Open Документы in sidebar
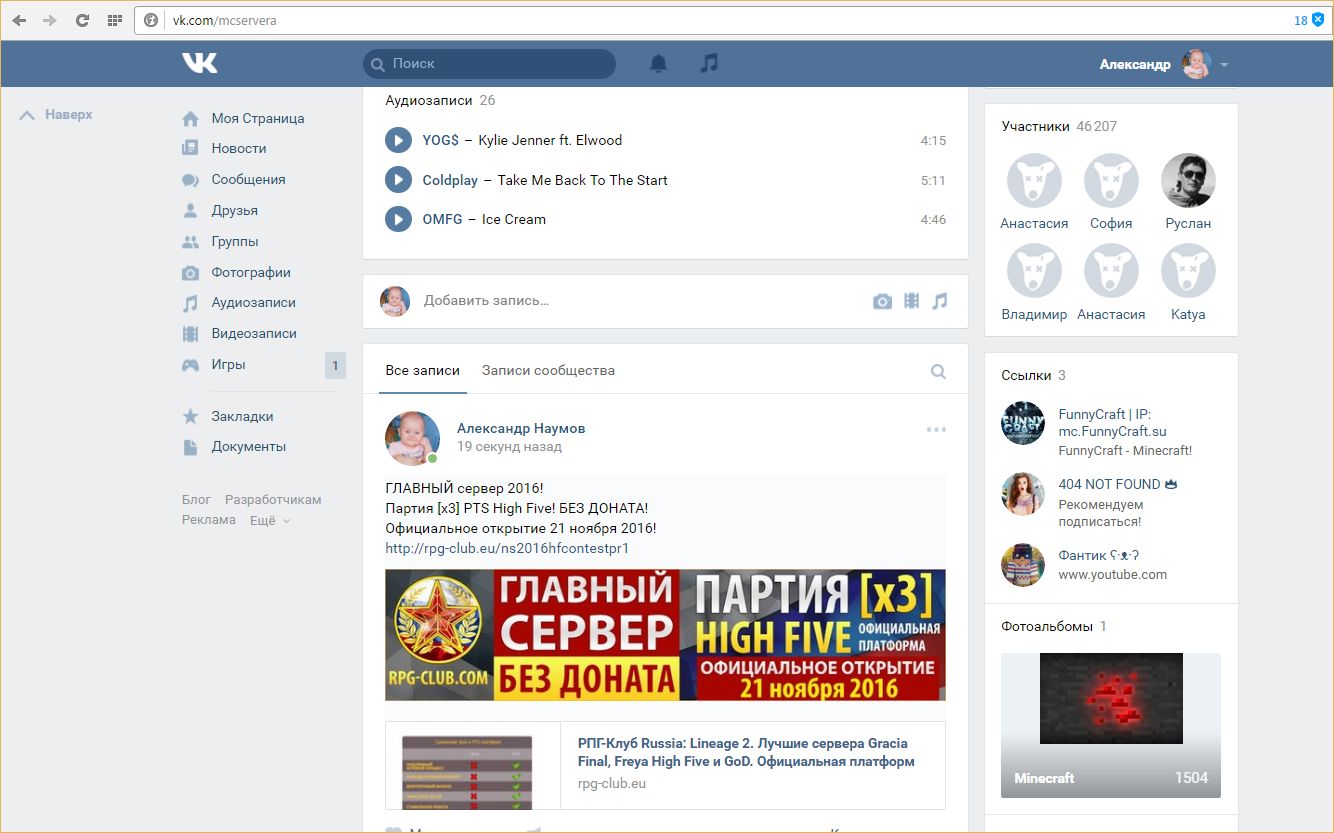The image size is (1334, 833). click(248, 446)
